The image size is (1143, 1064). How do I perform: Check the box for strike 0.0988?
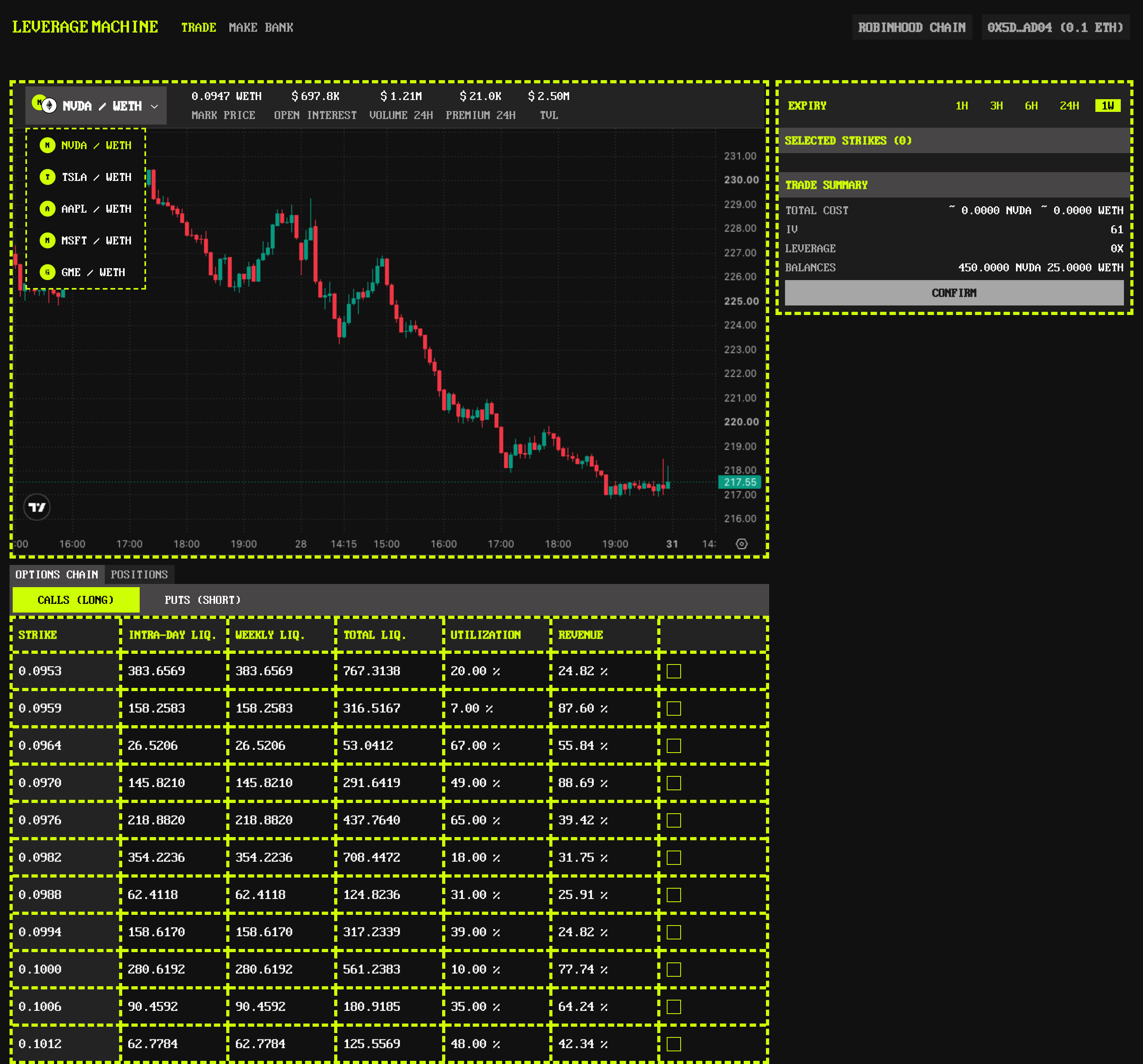(x=674, y=895)
